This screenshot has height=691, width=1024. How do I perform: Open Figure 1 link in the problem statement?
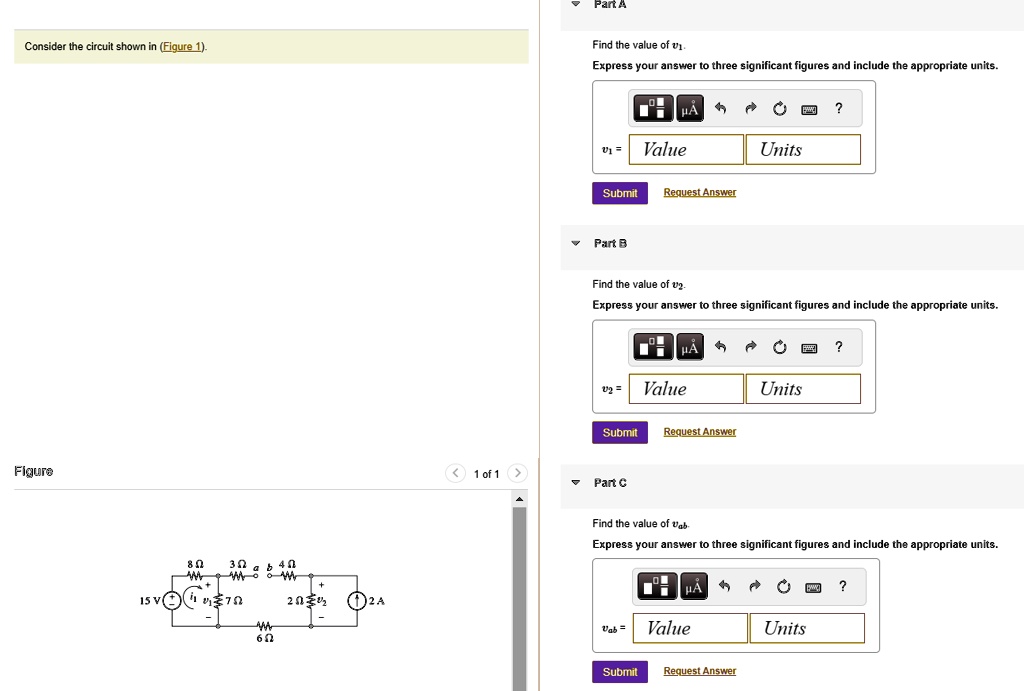pos(180,46)
